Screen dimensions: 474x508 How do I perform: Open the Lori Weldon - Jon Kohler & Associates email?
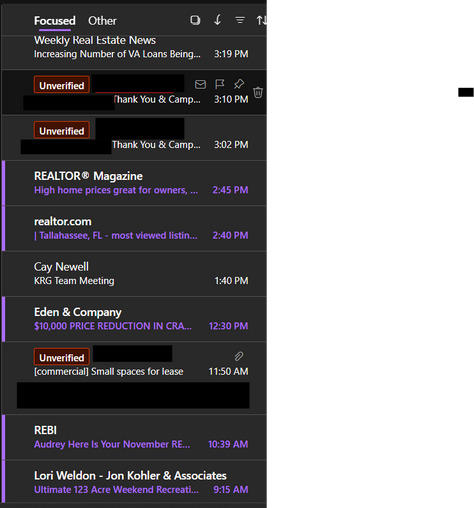(x=134, y=482)
